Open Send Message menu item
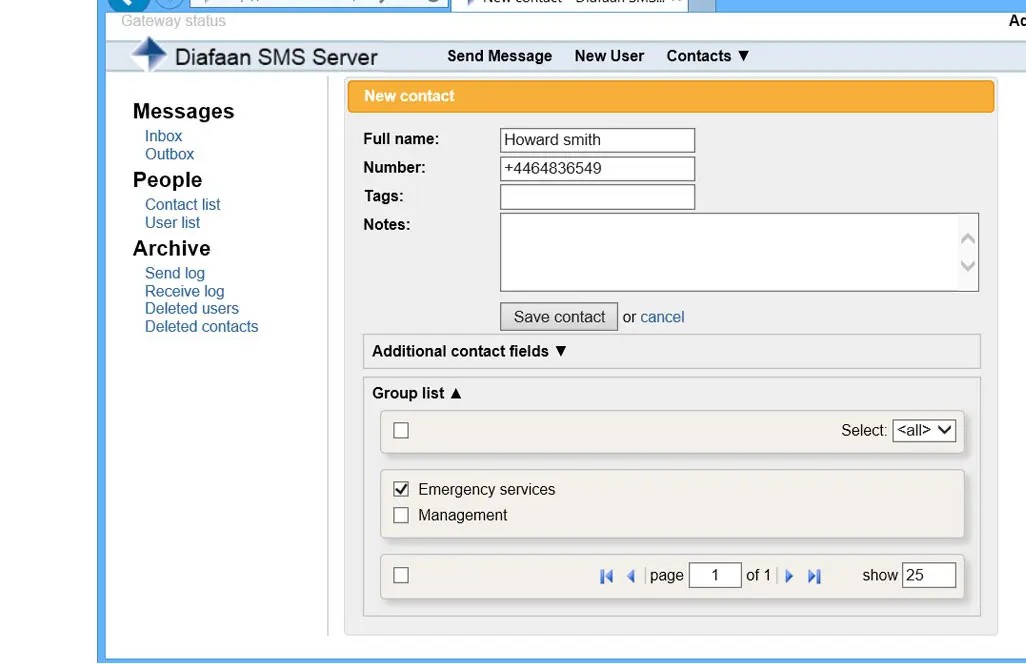Image resolution: width=1026 pixels, height=664 pixels. [x=500, y=56]
